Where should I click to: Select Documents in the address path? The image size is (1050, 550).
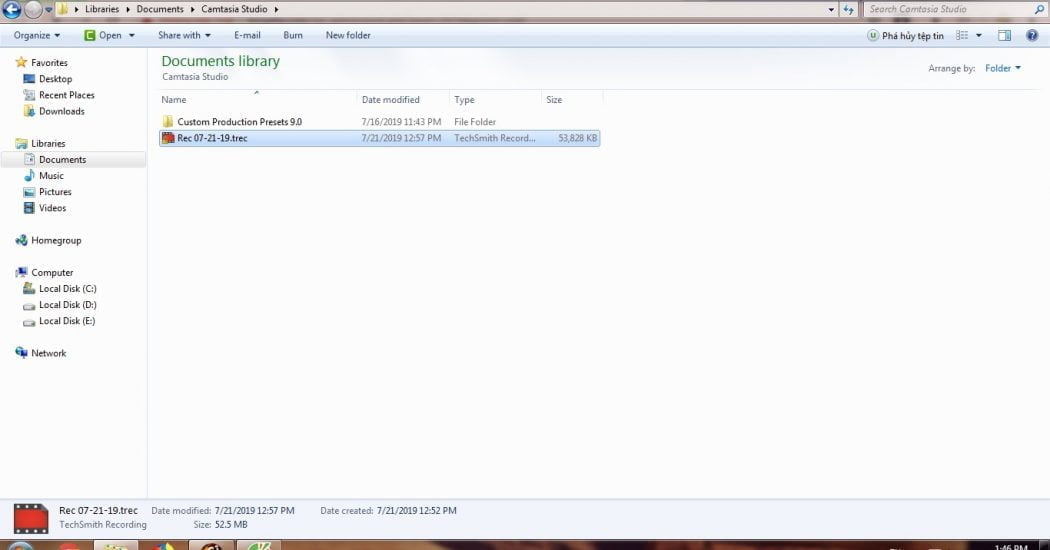[x=160, y=9]
